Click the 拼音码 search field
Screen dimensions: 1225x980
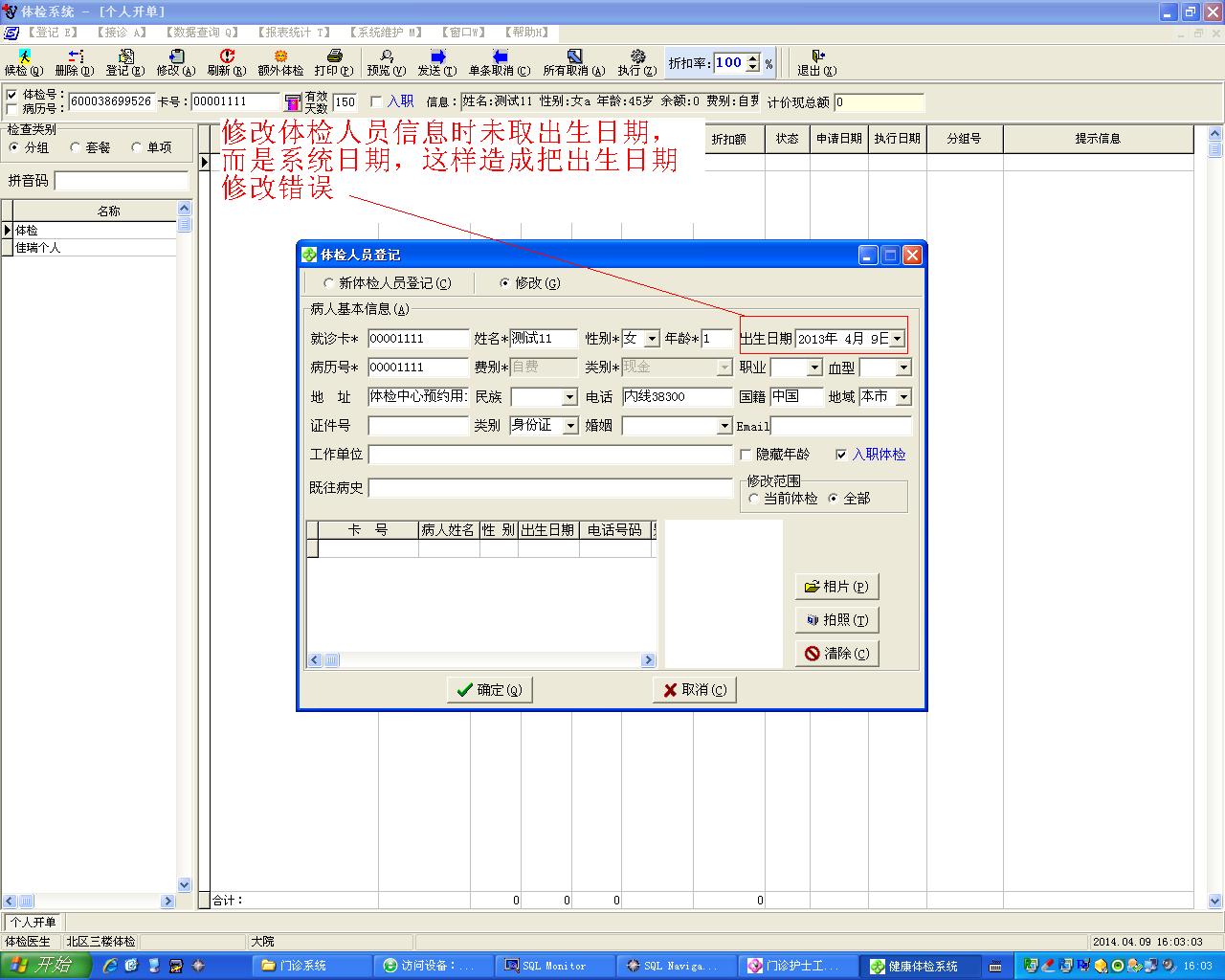pos(122,181)
